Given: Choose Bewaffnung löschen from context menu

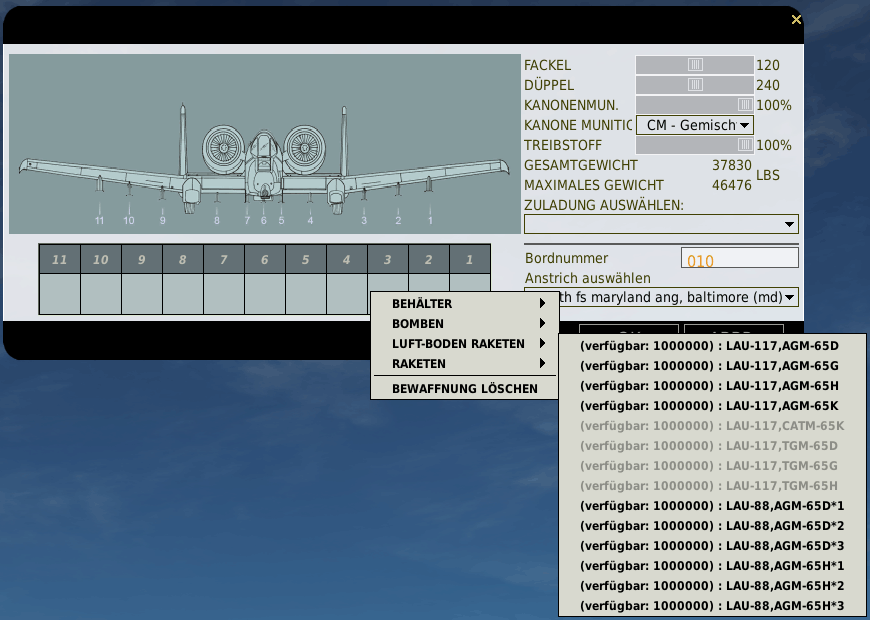Looking at the screenshot, I should pos(464,388).
